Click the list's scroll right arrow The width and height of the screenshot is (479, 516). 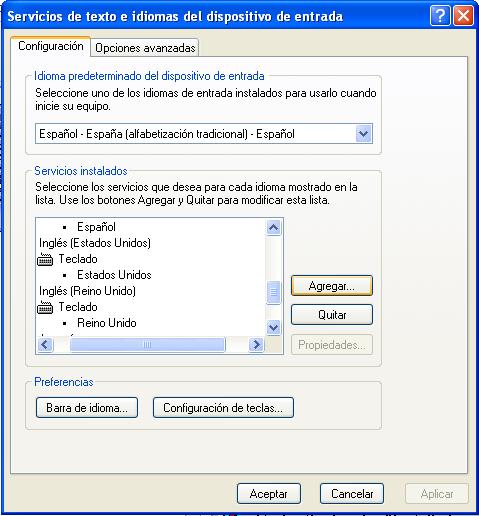[256, 344]
